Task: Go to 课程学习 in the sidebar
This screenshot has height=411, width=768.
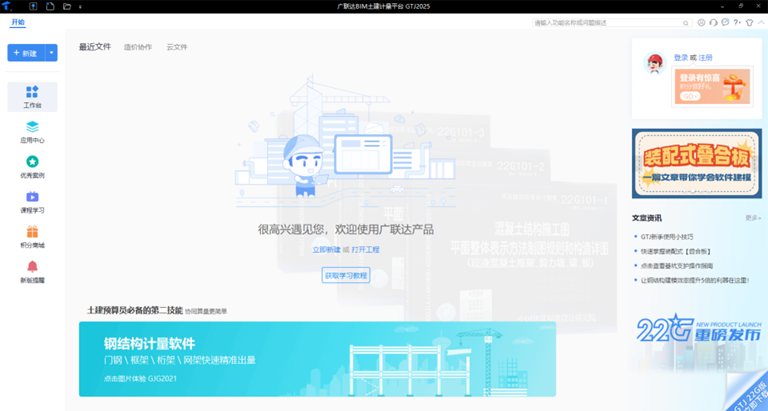Action: coord(32,201)
